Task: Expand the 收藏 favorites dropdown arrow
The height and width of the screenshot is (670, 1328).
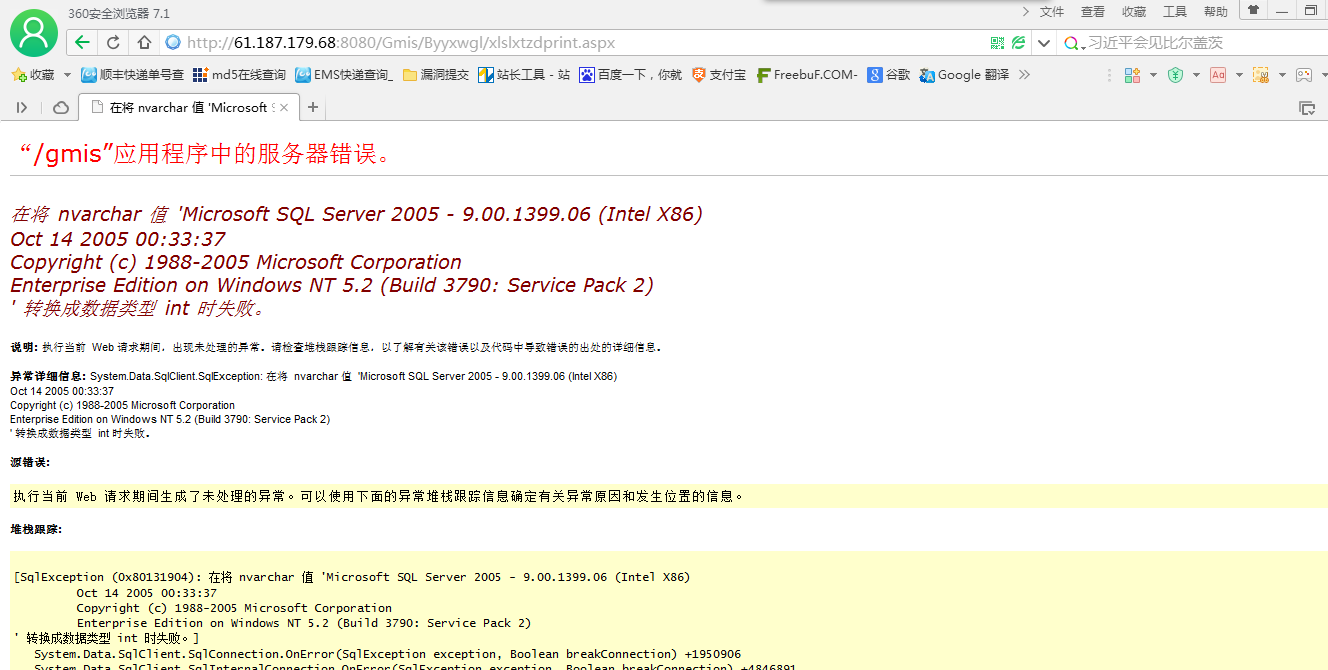Action: point(67,75)
